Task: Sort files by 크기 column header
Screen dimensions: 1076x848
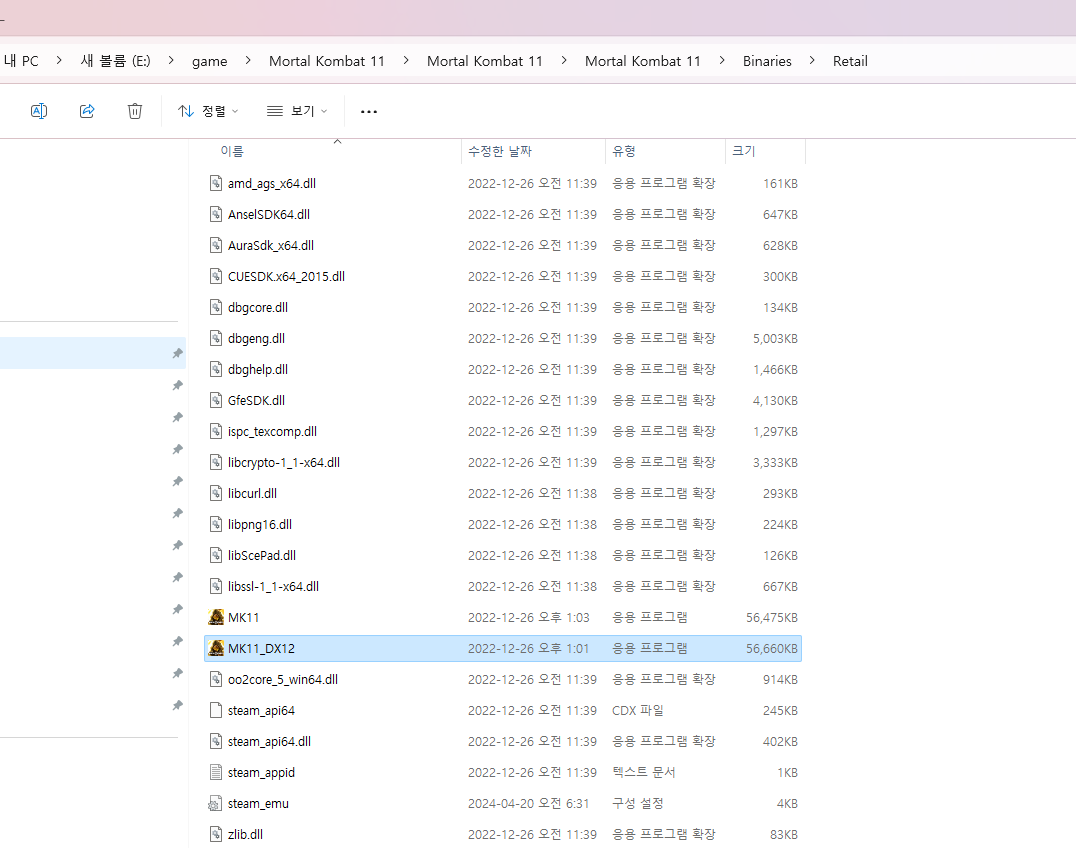Action: [x=744, y=151]
